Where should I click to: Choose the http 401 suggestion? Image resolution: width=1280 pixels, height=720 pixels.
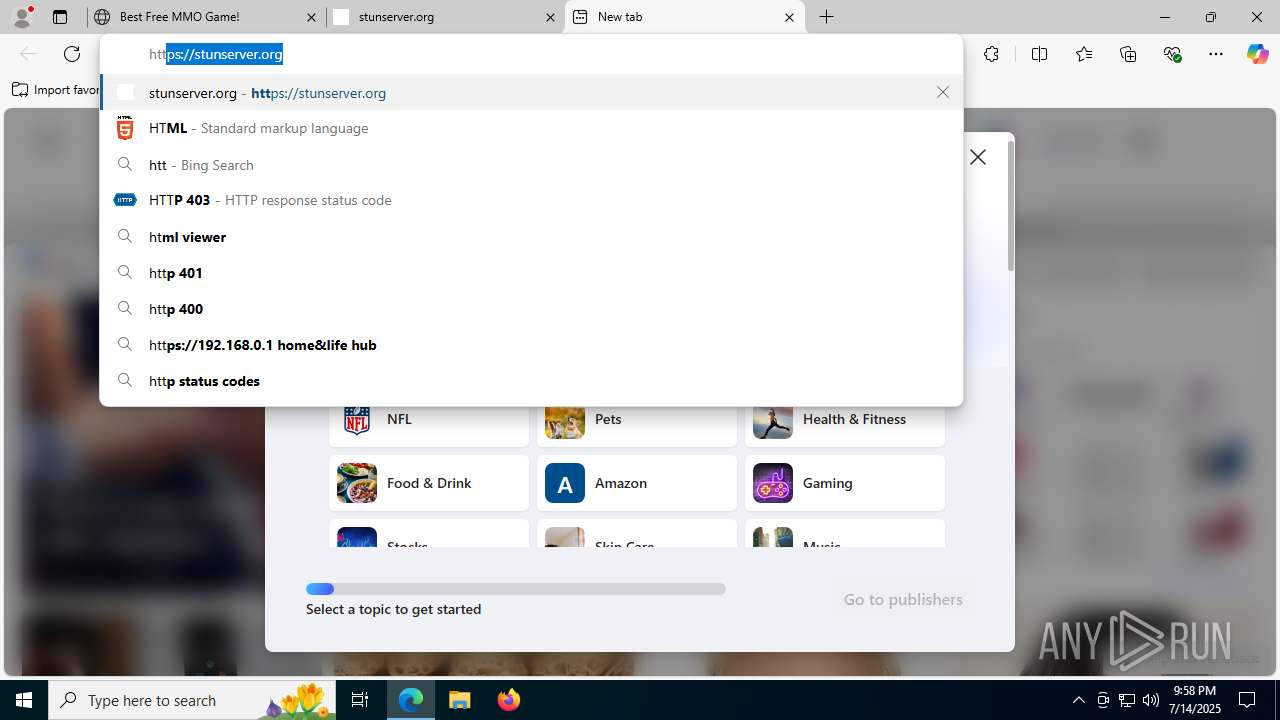coord(531,273)
